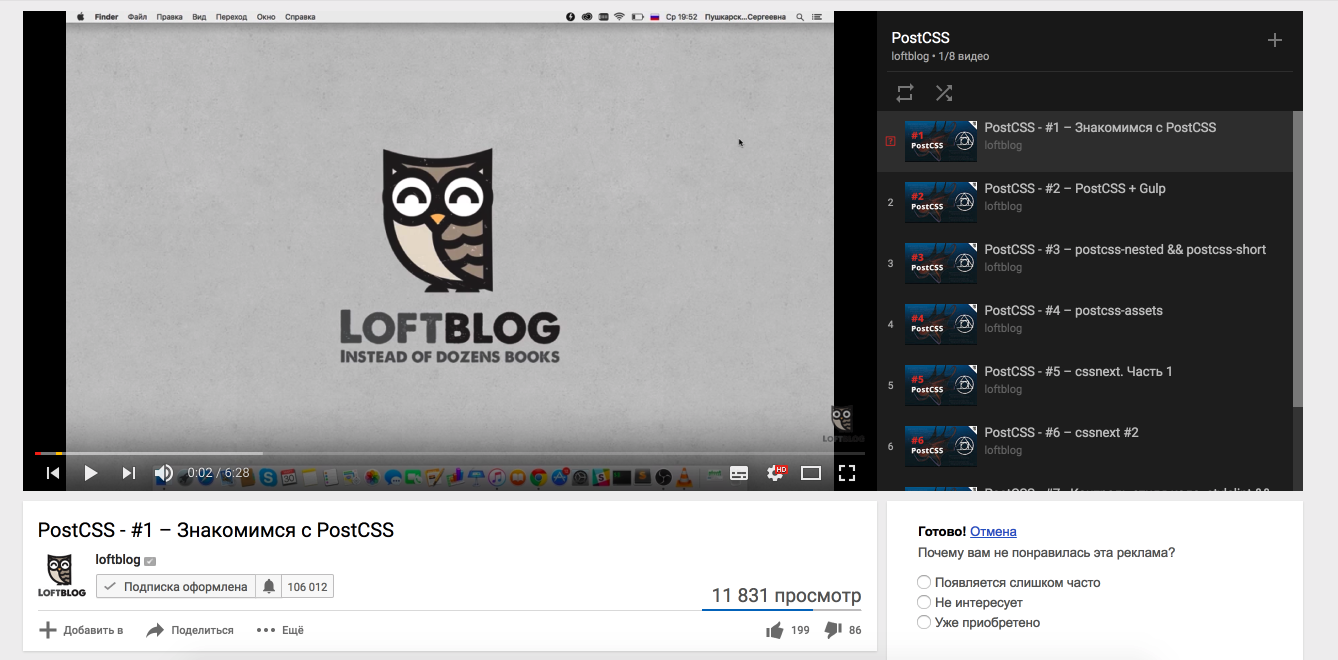Viewport: 1338px width, 660px height.
Task: Click 'Подписка оформлена' subscription button
Action: (x=176, y=587)
